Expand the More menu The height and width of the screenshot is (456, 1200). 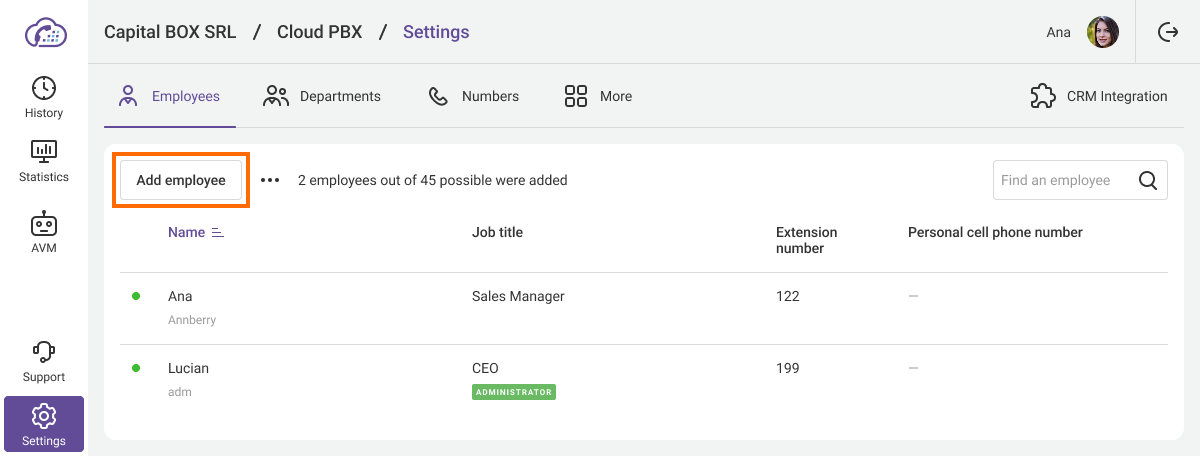(598, 97)
